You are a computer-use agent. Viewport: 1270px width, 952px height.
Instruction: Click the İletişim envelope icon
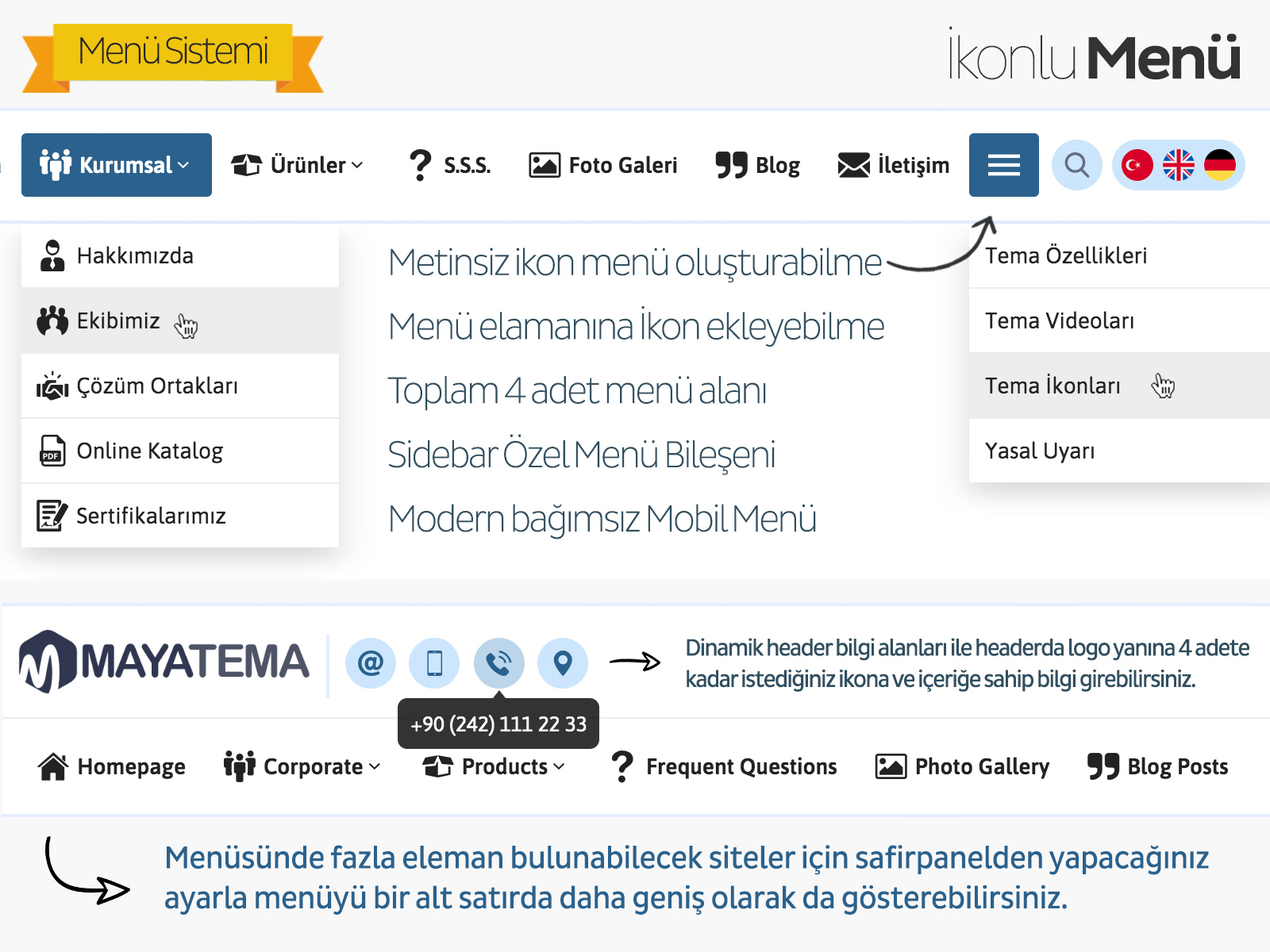854,165
